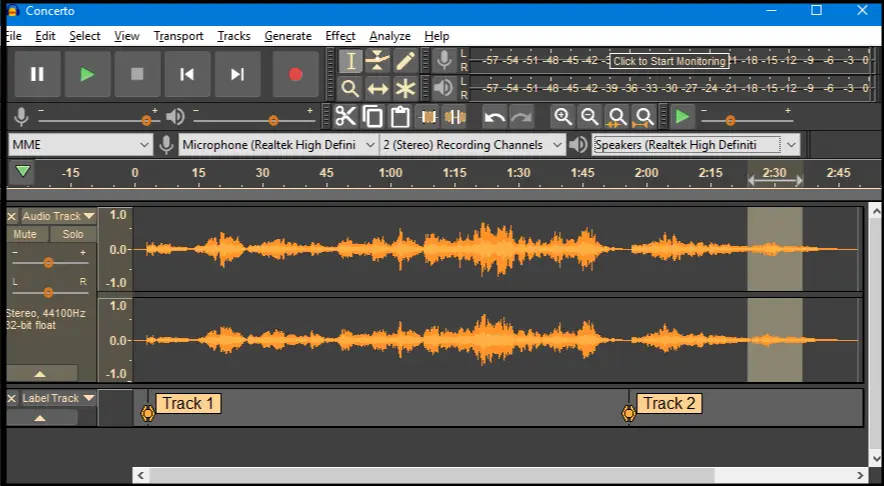Open the Generate menu
The width and height of the screenshot is (884, 486).
click(x=288, y=36)
